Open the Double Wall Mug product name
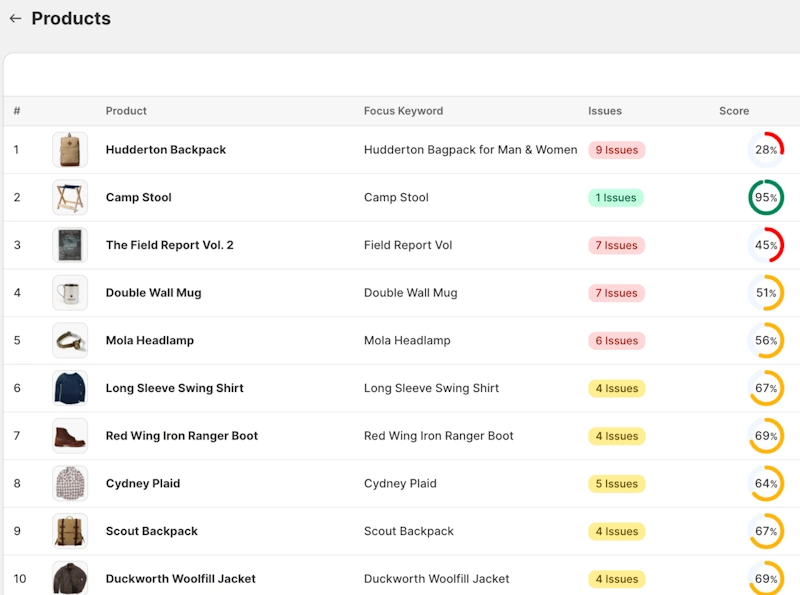Image resolution: width=800 pixels, height=595 pixels. (x=154, y=293)
